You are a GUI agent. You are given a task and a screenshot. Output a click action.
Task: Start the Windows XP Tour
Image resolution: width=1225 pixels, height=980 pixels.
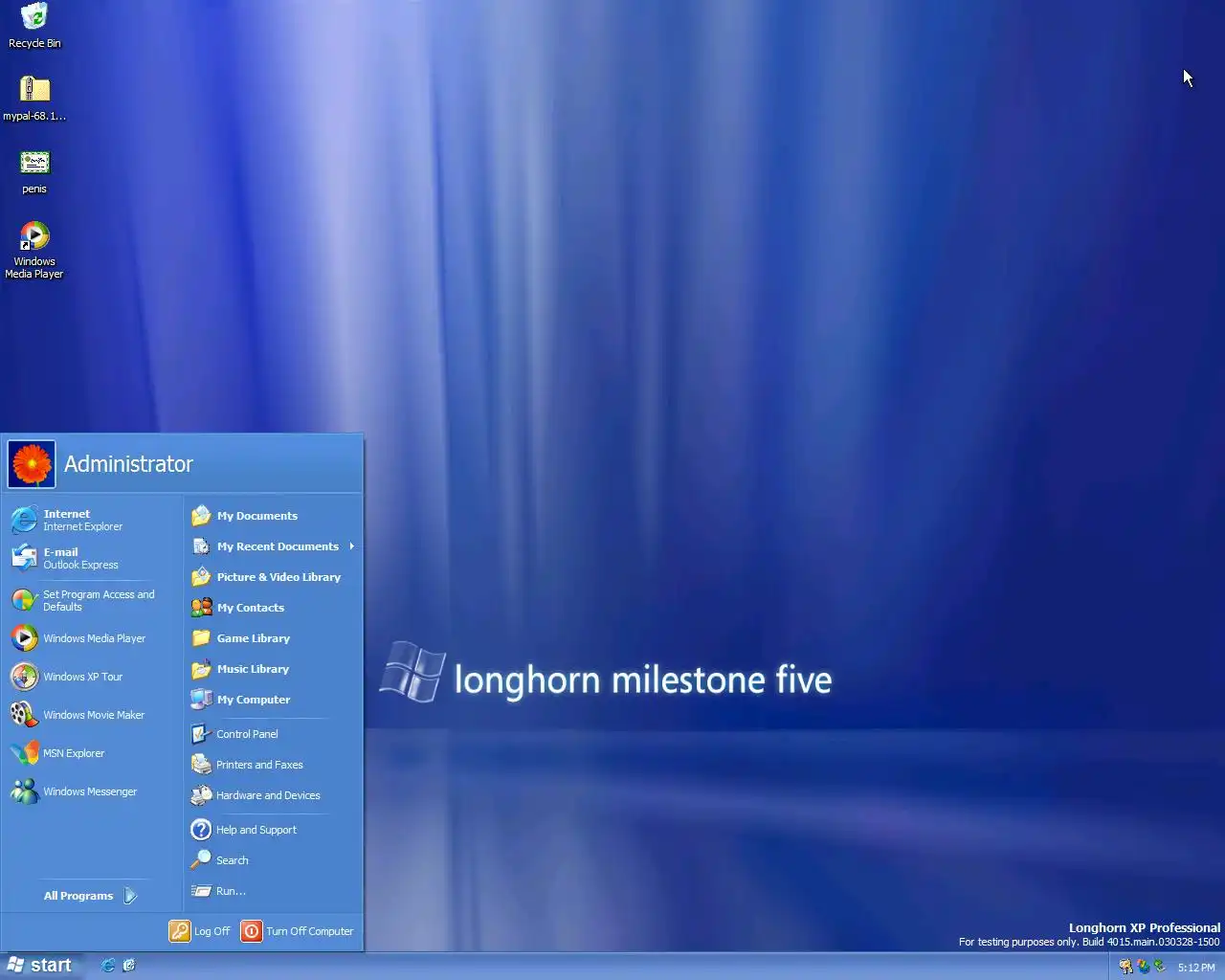point(92,677)
